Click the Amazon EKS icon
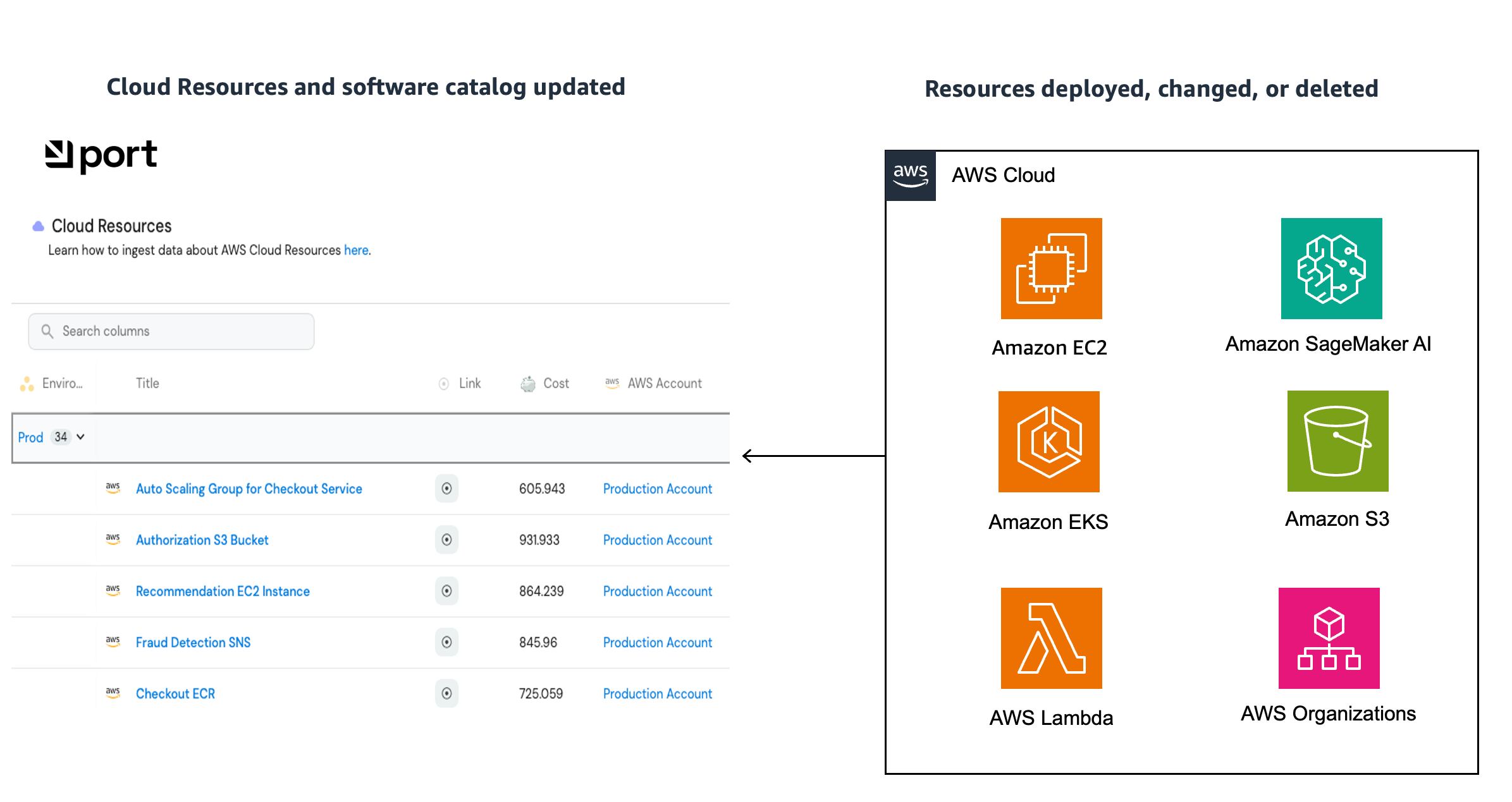The width and height of the screenshot is (1512, 802). [x=1048, y=442]
